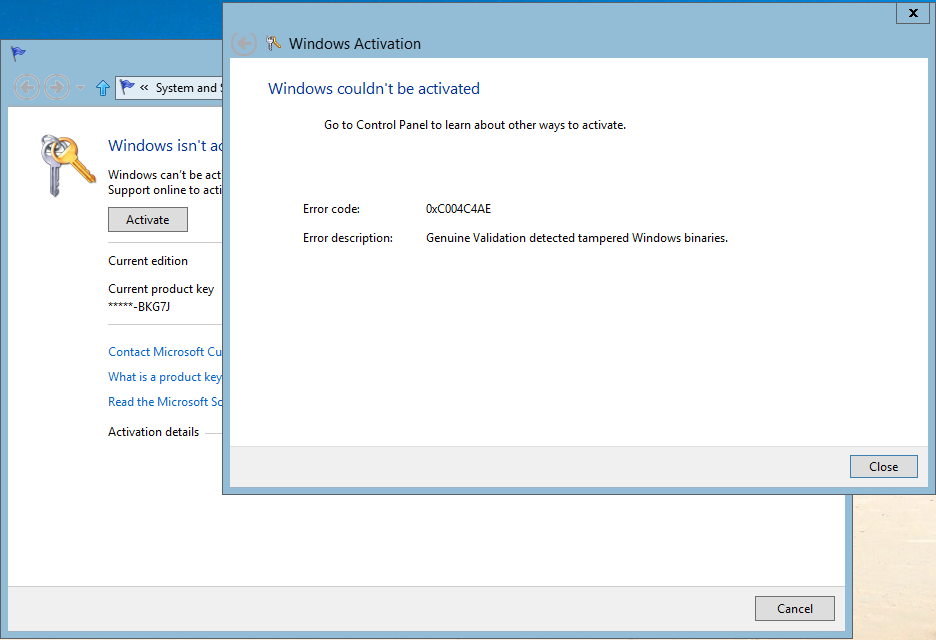
Task: Click the Close button in Windows Activation dialog
Action: click(883, 466)
